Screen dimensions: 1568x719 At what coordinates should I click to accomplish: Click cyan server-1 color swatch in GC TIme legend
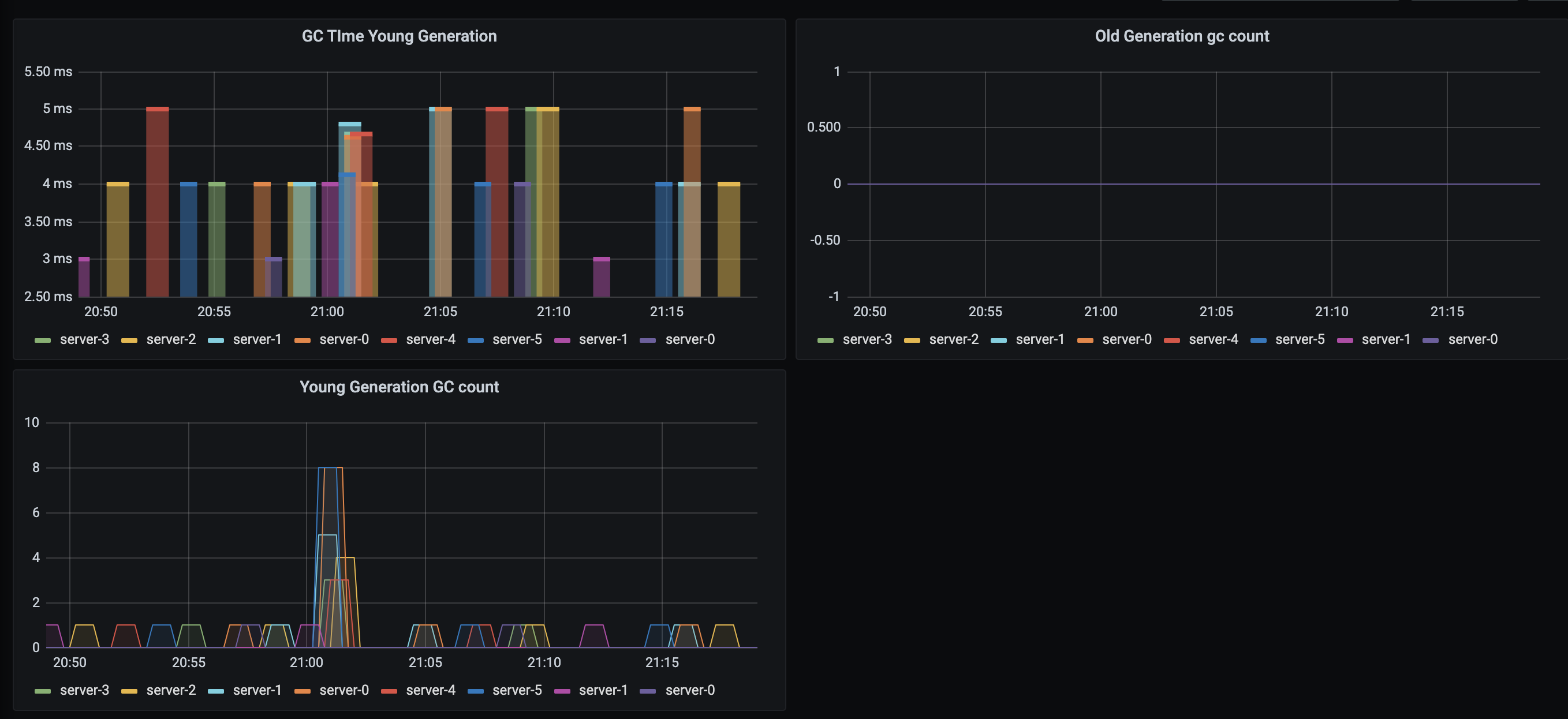point(216,340)
